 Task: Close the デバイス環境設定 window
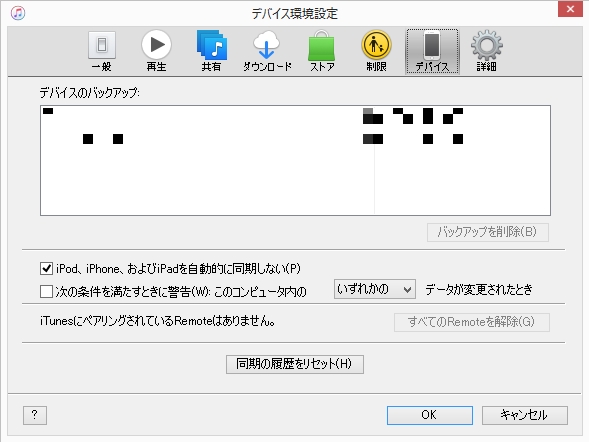[x=570, y=9]
